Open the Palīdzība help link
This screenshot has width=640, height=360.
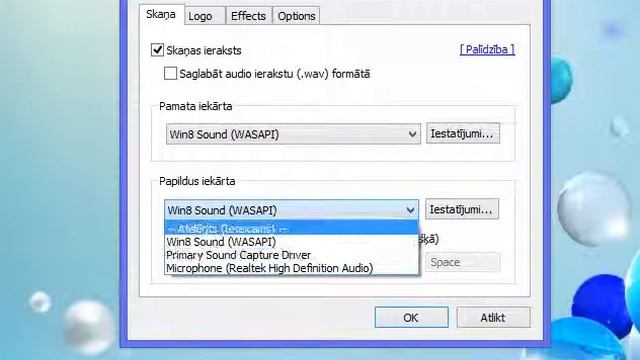(487, 49)
